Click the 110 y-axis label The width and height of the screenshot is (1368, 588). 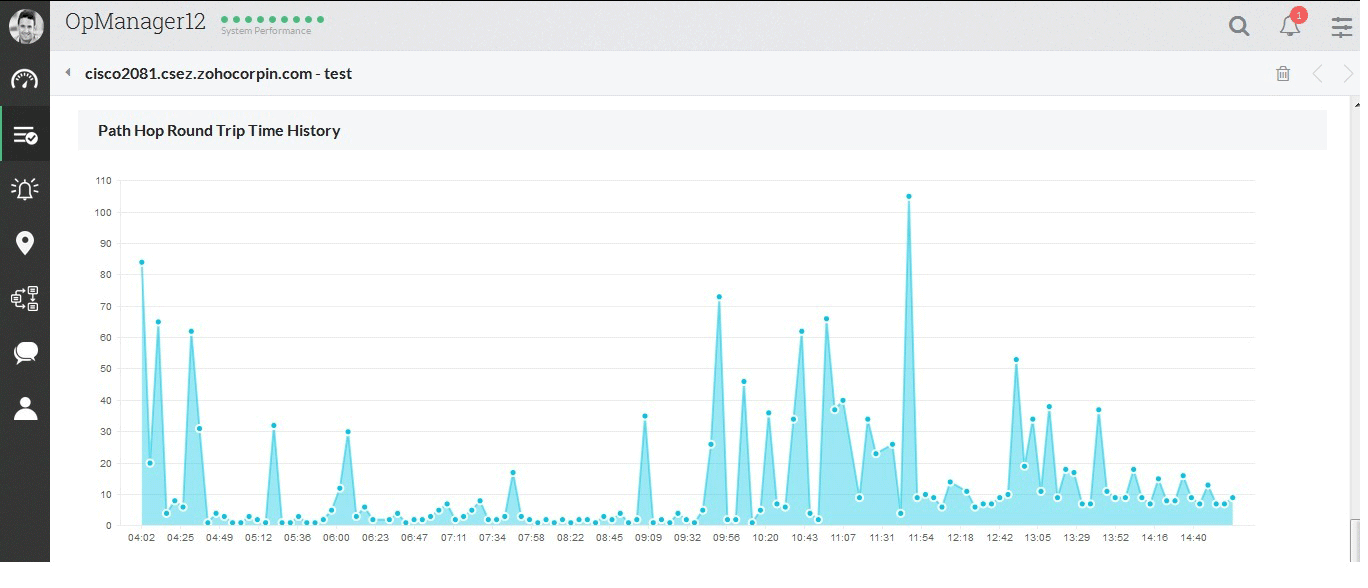(104, 180)
